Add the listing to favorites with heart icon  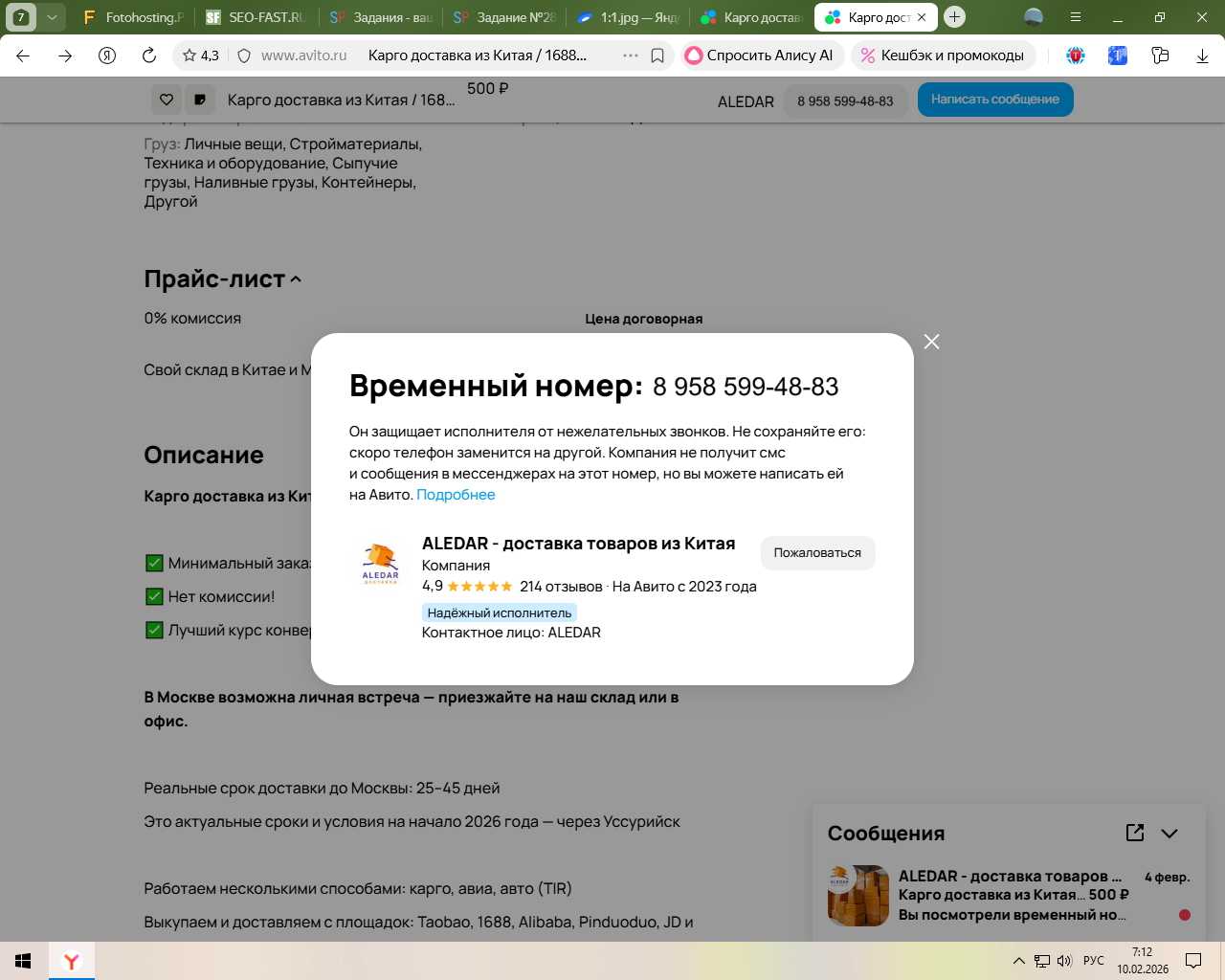(167, 100)
